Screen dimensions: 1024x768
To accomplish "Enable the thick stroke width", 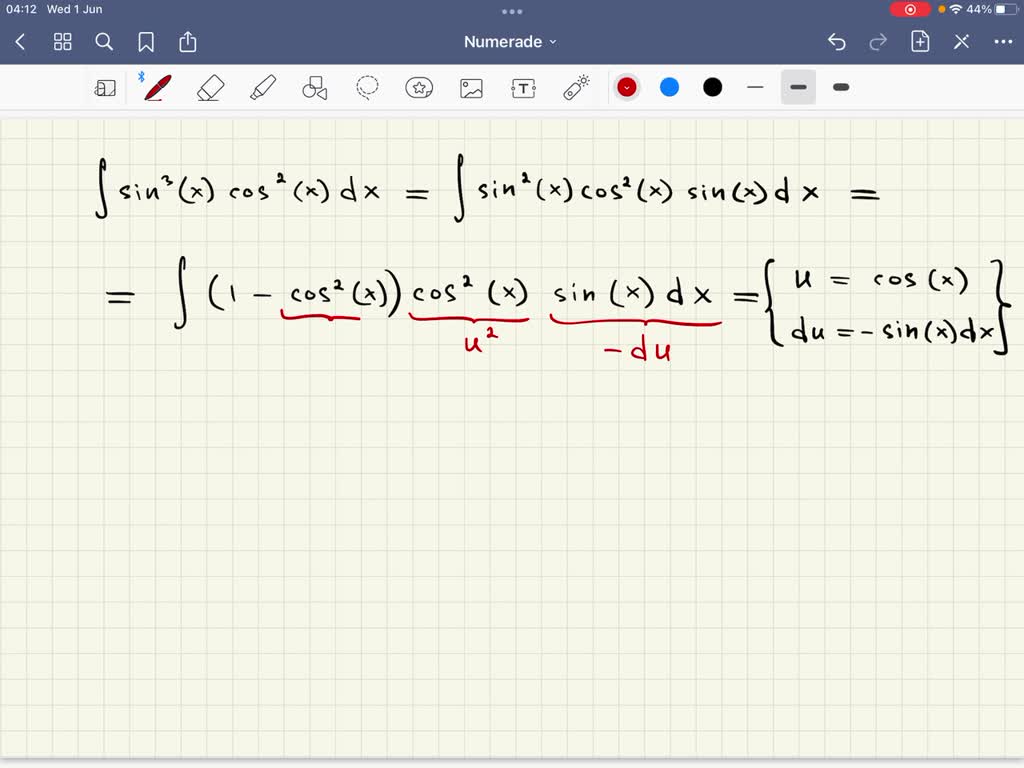I will coord(840,87).
